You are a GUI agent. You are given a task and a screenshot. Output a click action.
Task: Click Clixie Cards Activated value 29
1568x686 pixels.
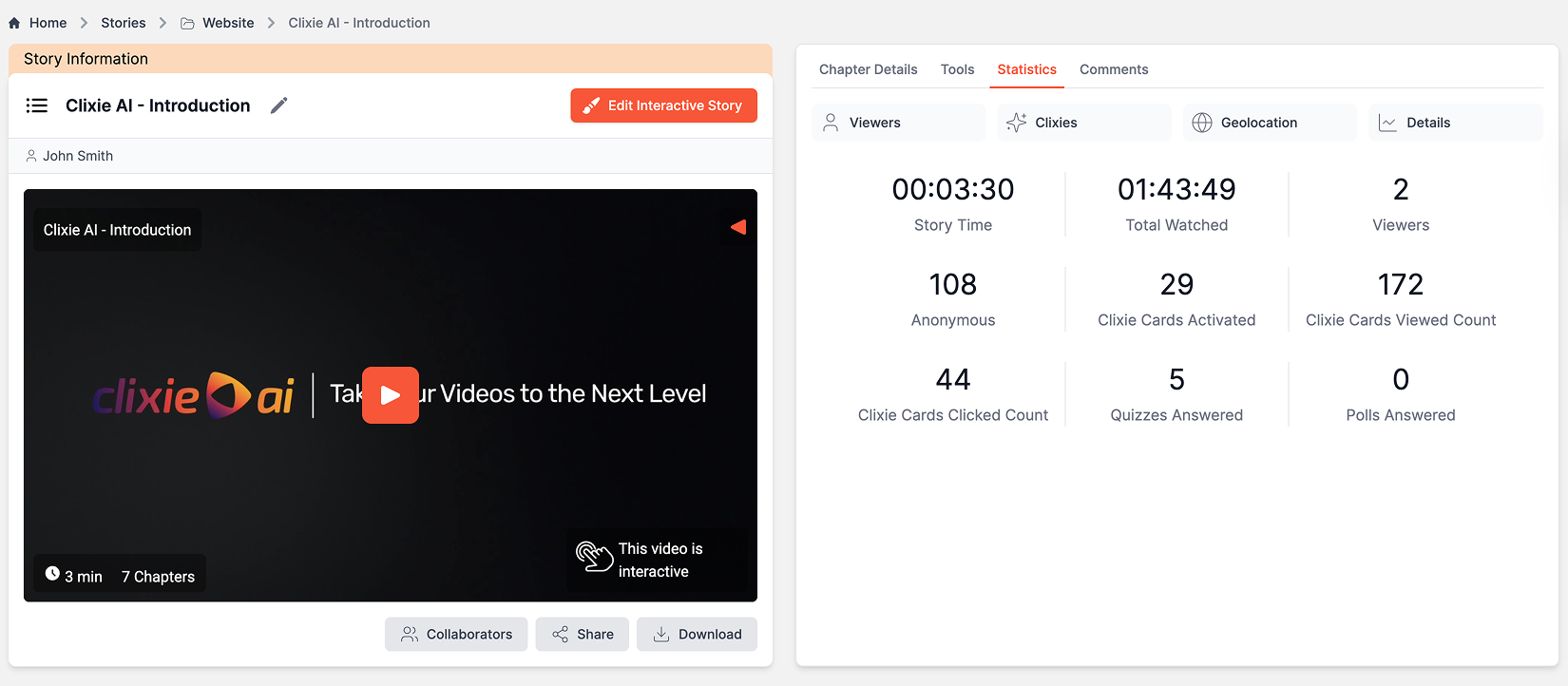(x=1176, y=285)
